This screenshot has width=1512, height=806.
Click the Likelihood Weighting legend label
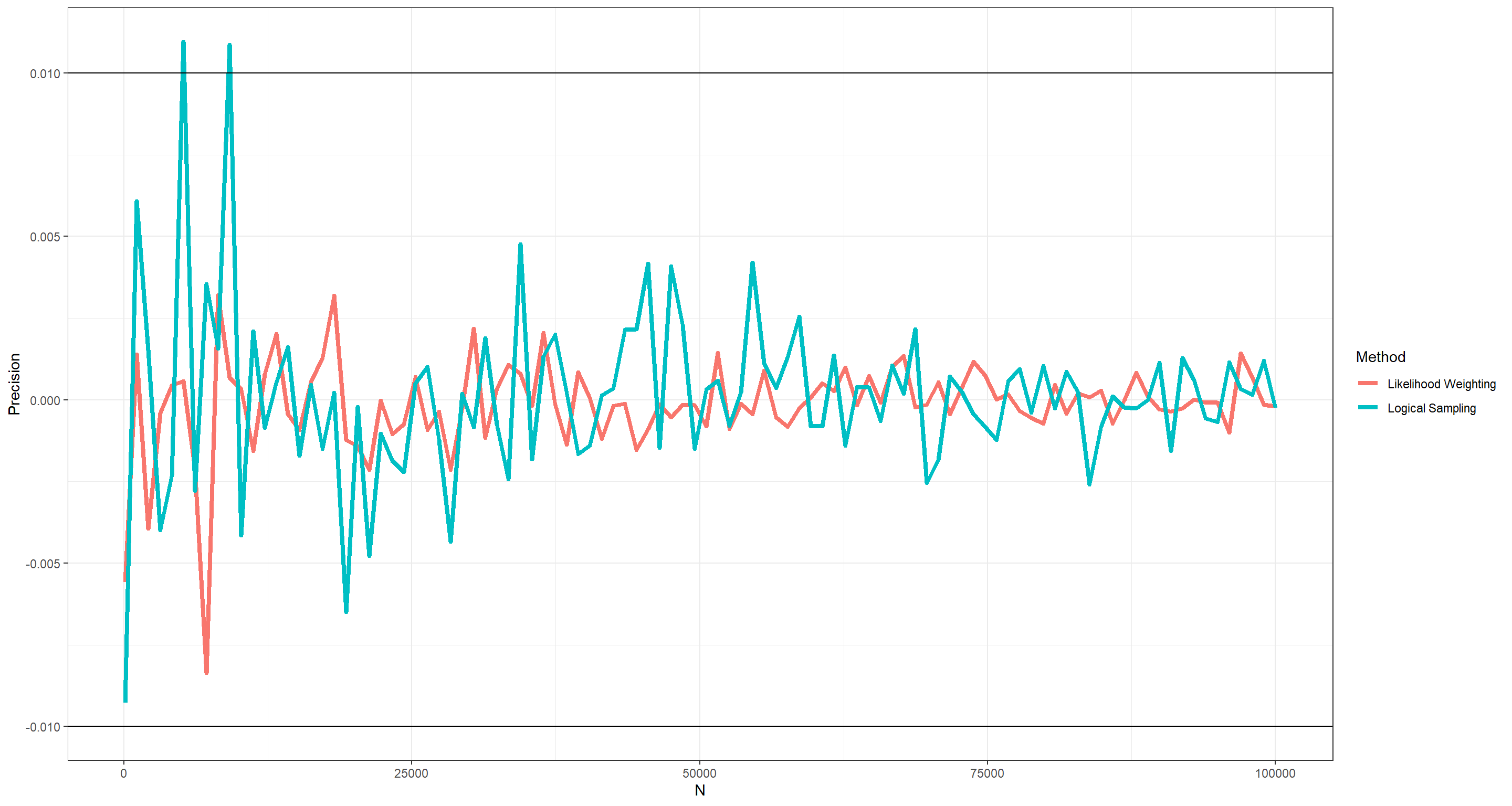coord(1441,384)
